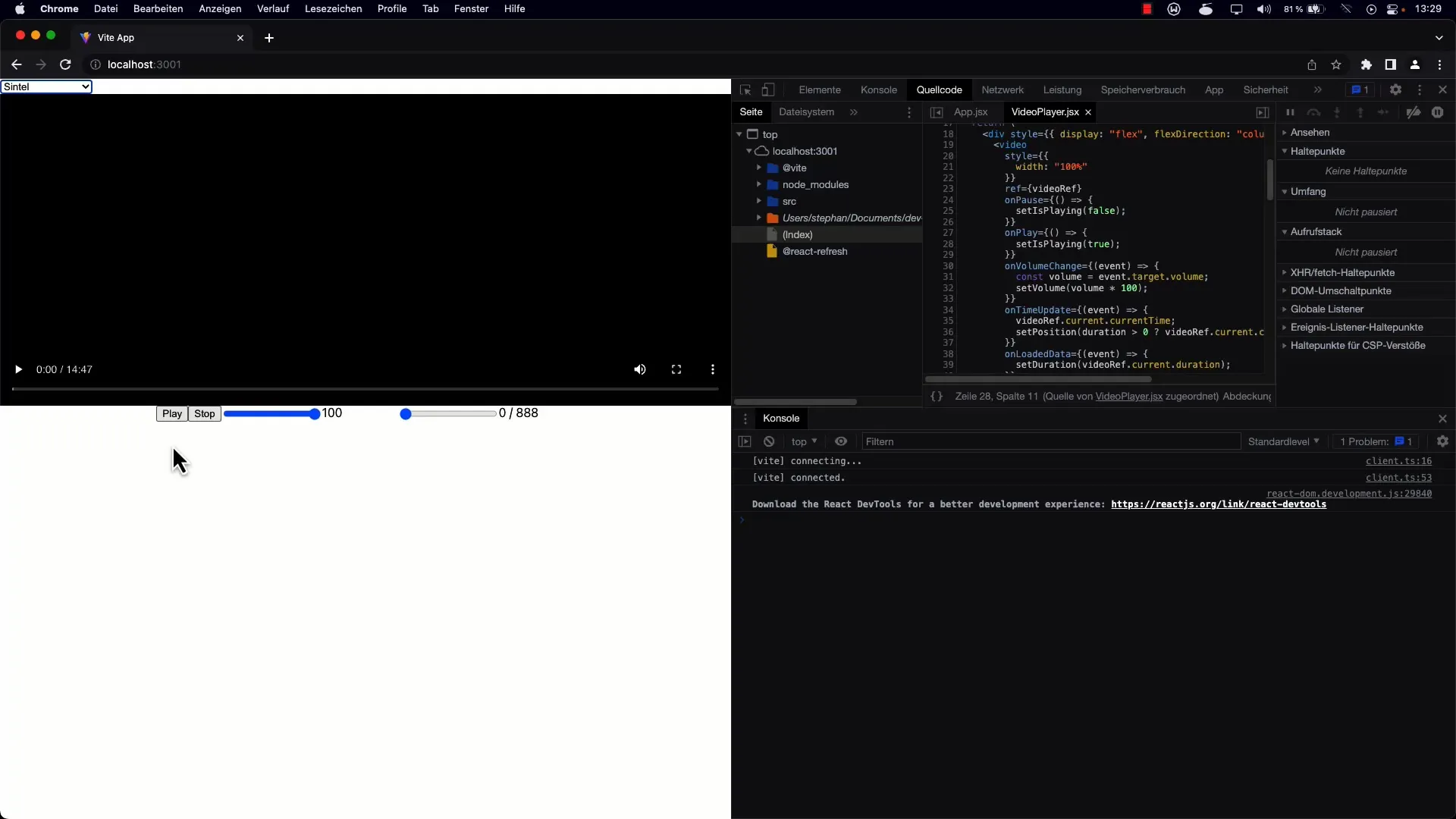
Task: Click the Stop button below the video
Action: click(205, 414)
